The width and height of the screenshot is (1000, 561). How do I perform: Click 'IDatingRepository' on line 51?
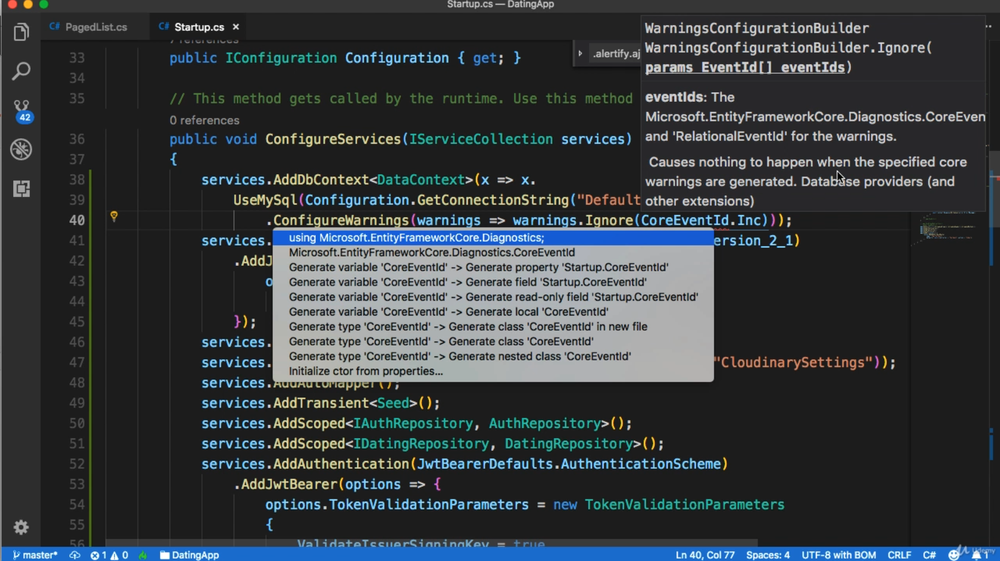coord(421,444)
